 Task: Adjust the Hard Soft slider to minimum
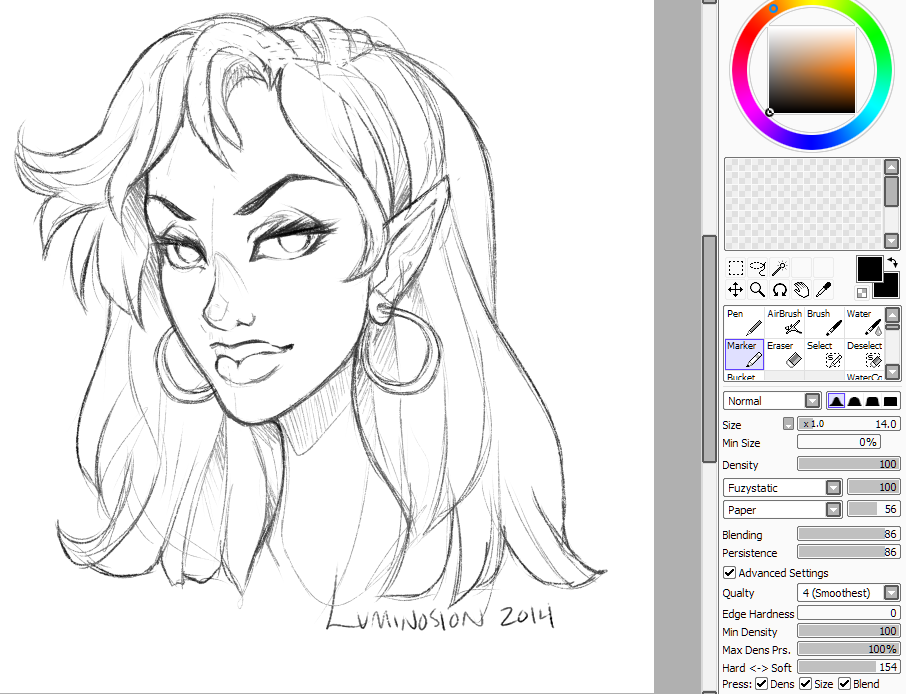pos(800,667)
